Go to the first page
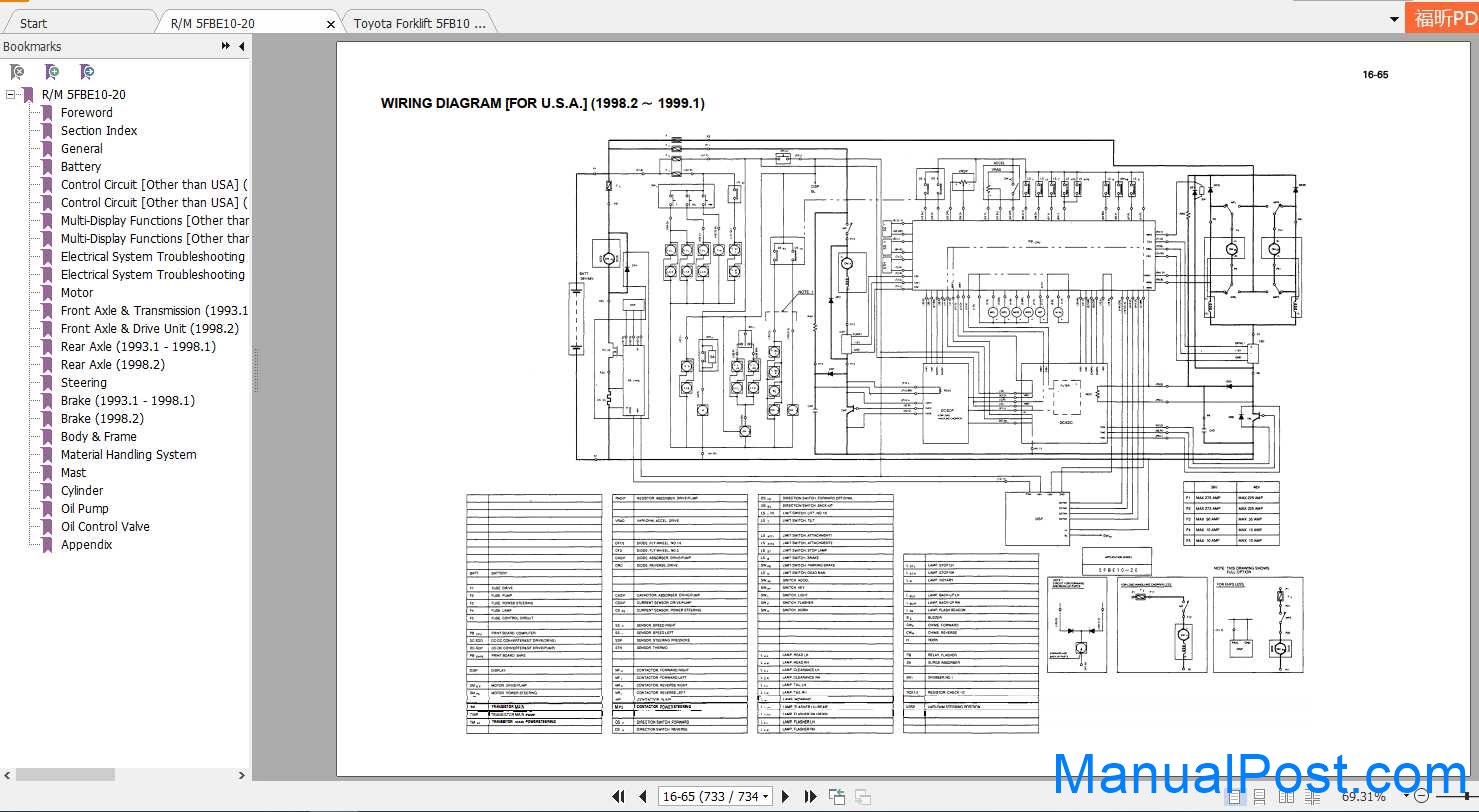This screenshot has height=812, width=1479. coord(620,797)
